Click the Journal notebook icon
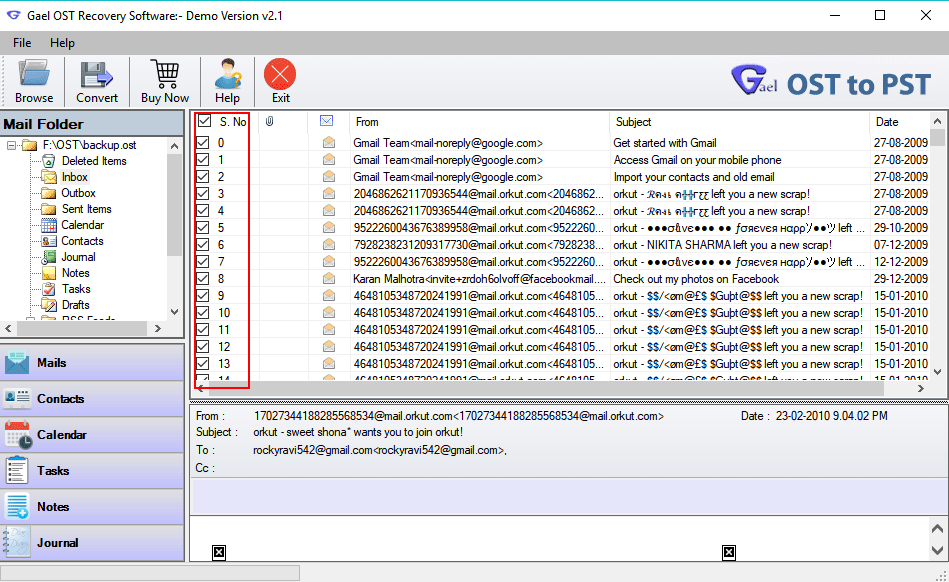 tap(16, 542)
